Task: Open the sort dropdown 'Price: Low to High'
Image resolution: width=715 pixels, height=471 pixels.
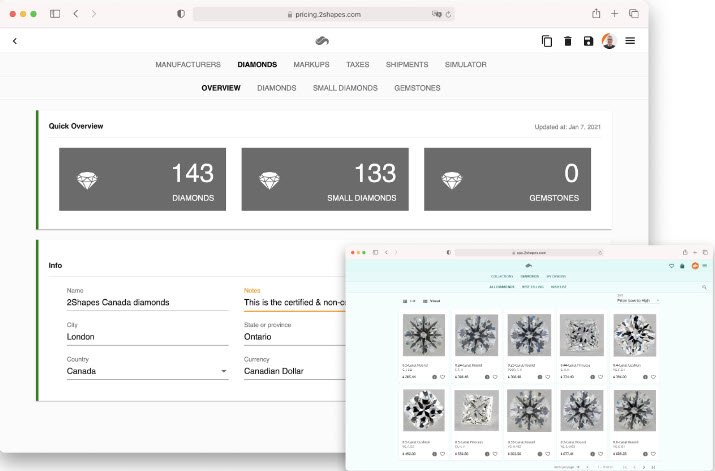Action: click(638, 300)
